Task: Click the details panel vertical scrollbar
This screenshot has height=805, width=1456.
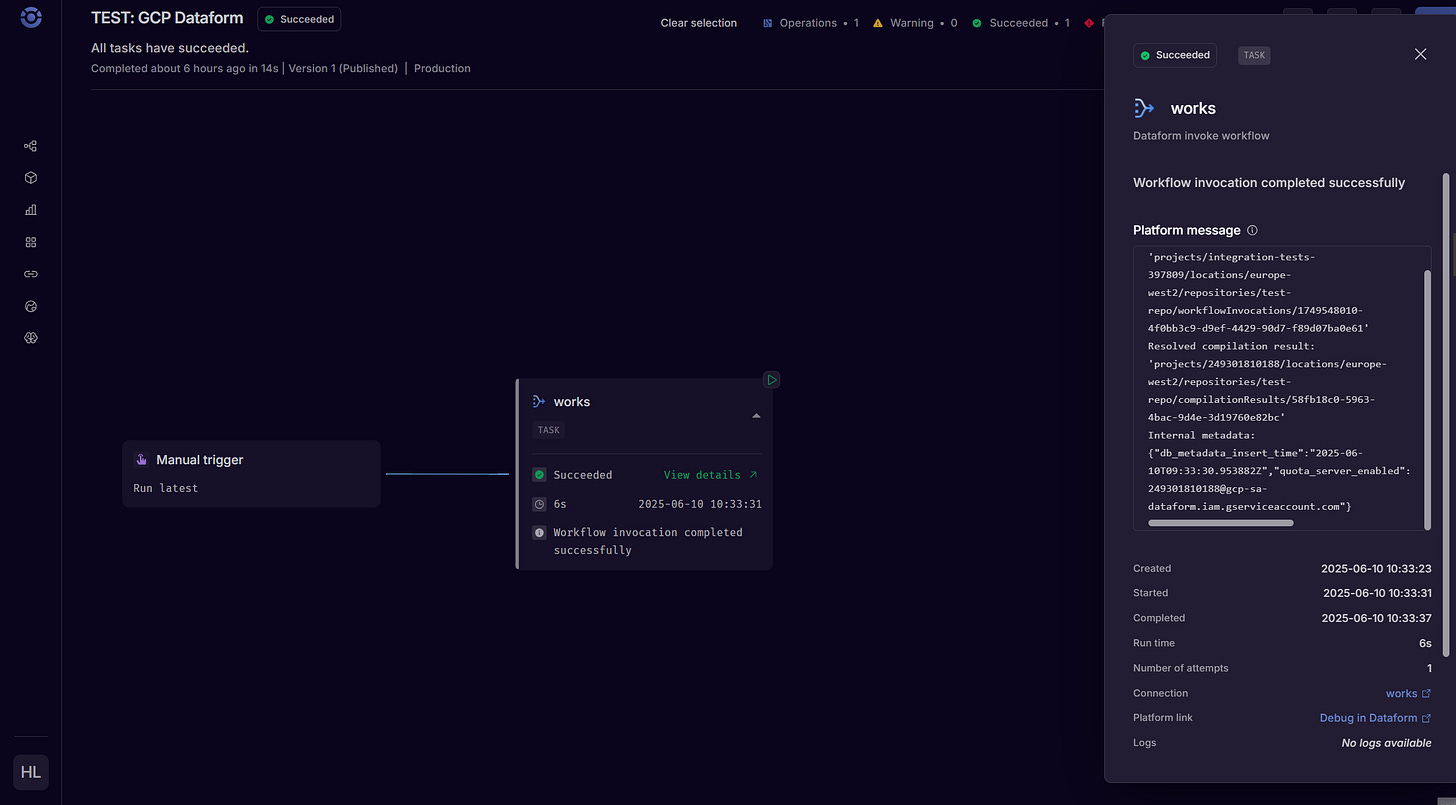Action: coord(1445,415)
